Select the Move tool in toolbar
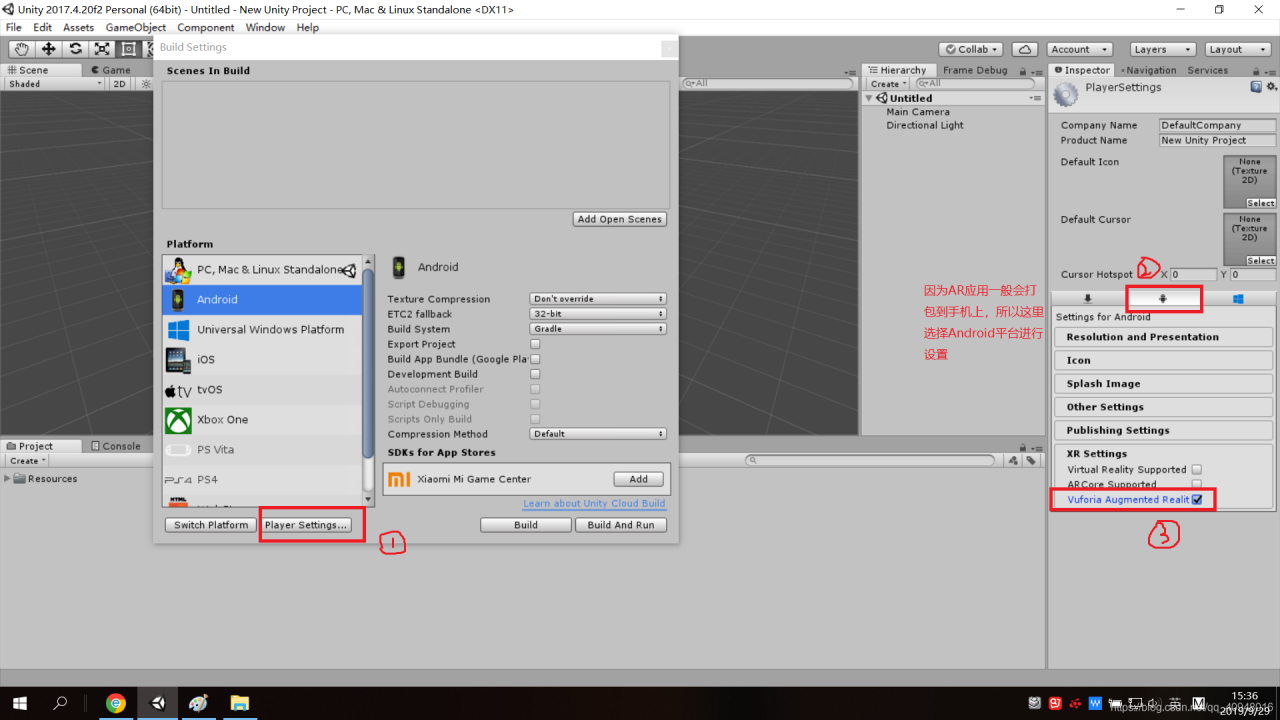 coord(48,48)
